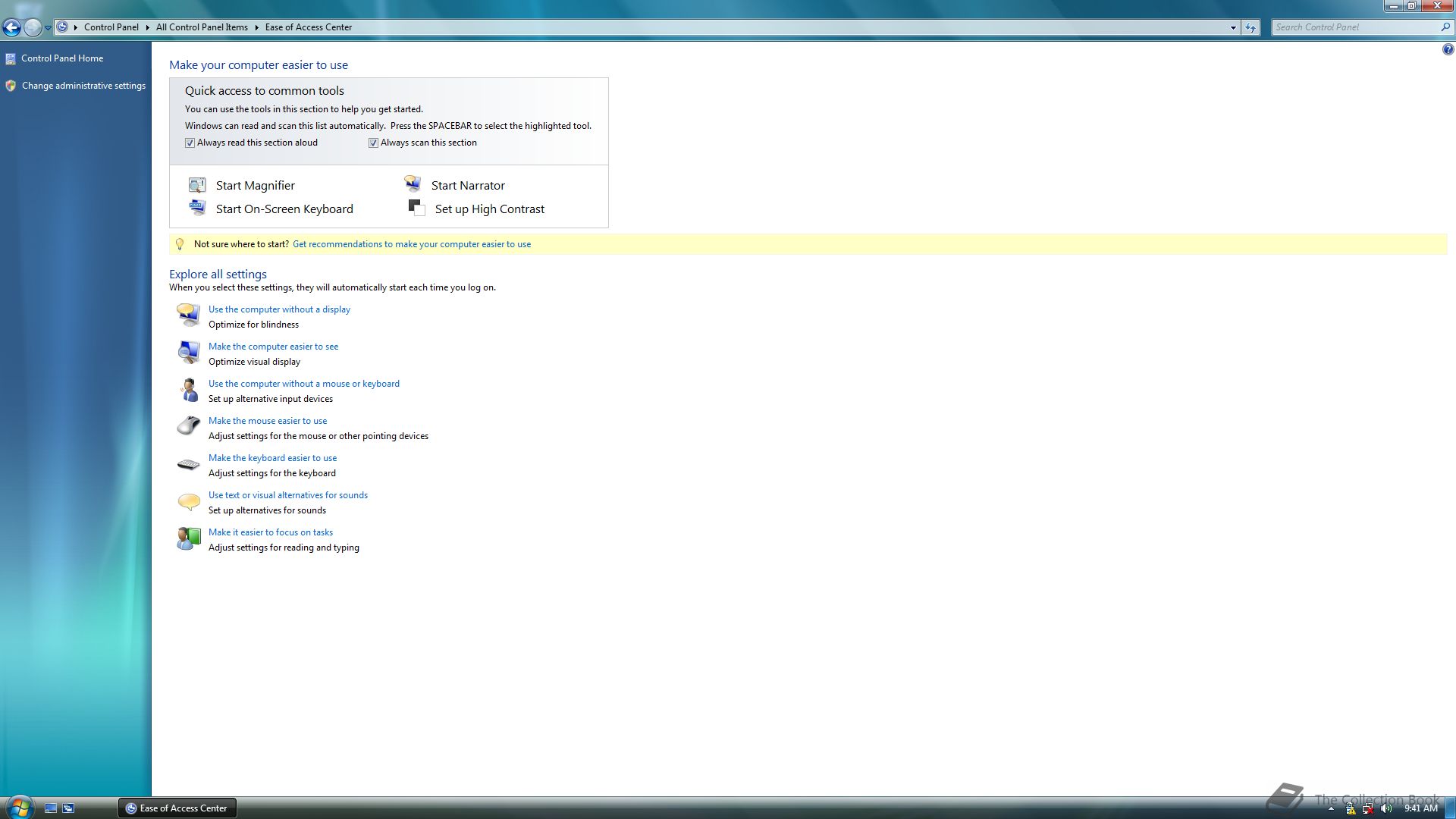Image resolution: width=1456 pixels, height=819 pixels.
Task: Click the 9:41 AM taskbar clock
Action: click(1420, 808)
